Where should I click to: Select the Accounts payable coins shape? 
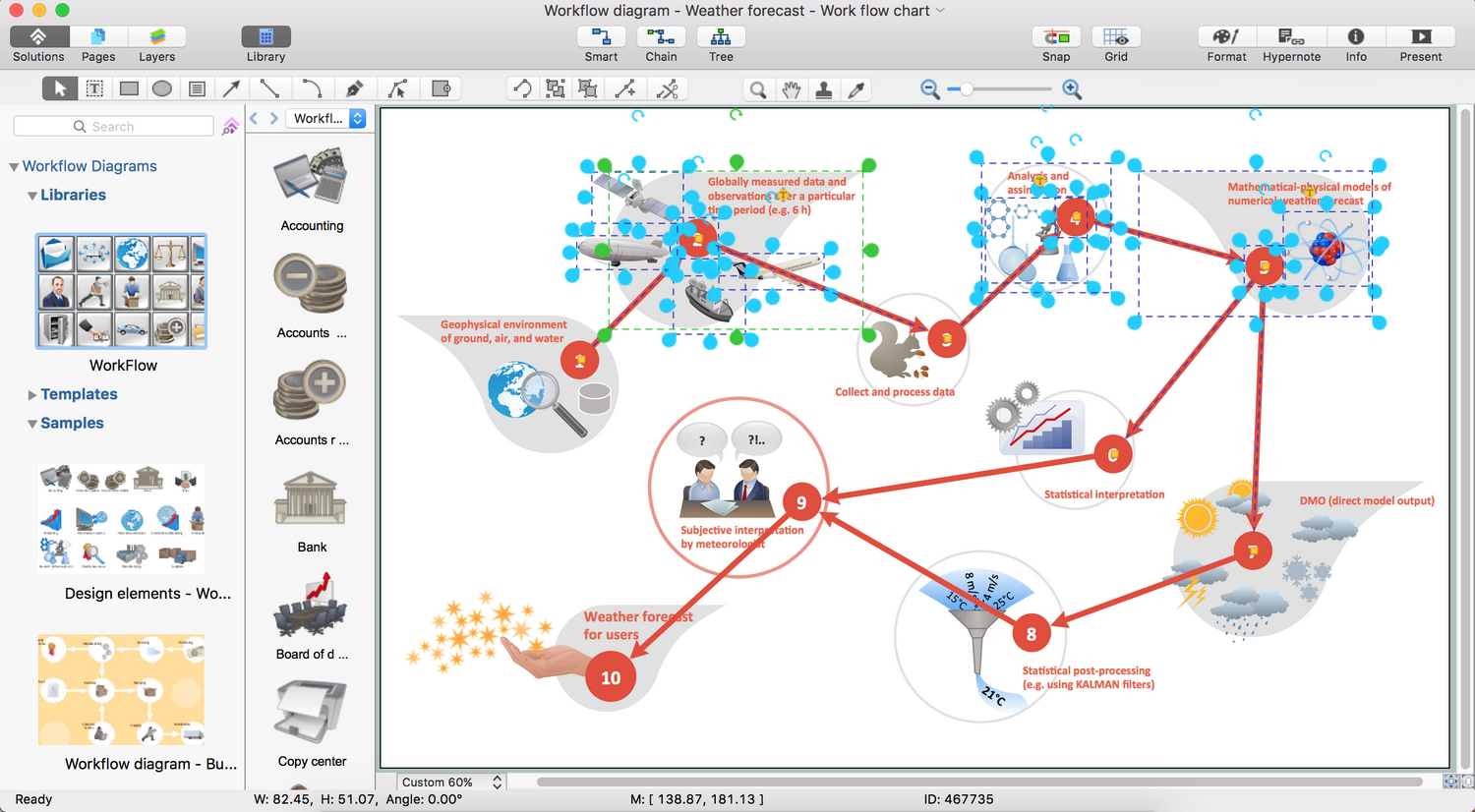pyautogui.click(x=311, y=284)
